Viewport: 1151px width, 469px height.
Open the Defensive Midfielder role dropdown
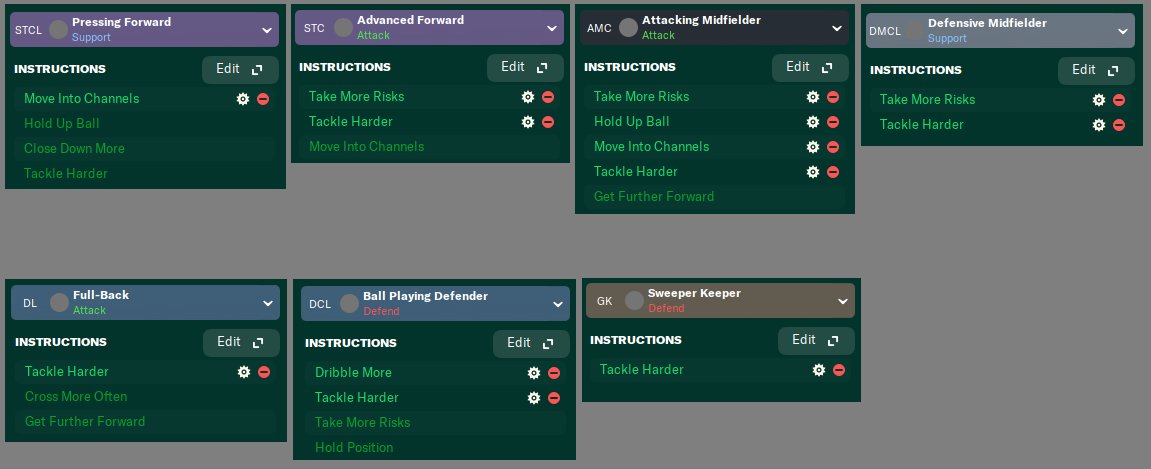pos(1123,30)
